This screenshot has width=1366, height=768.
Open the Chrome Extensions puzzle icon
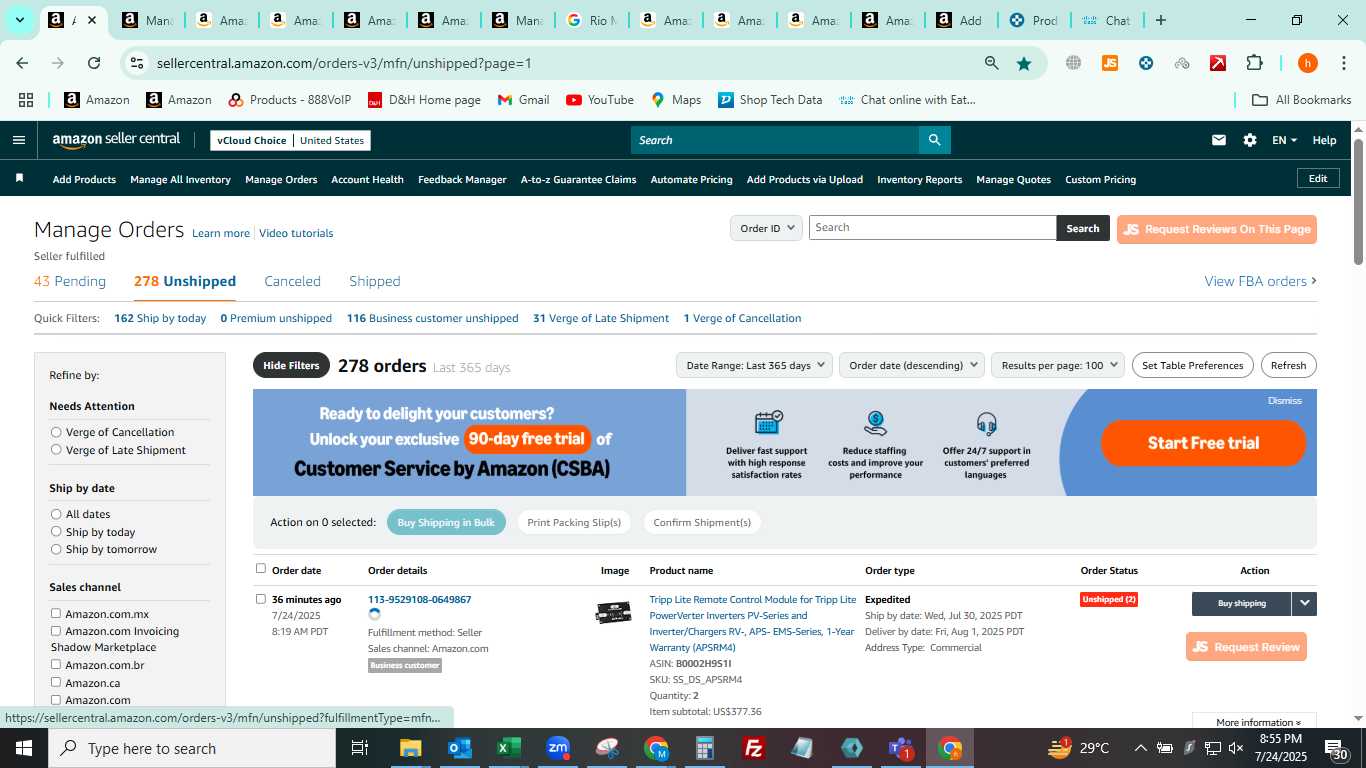(1254, 63)
